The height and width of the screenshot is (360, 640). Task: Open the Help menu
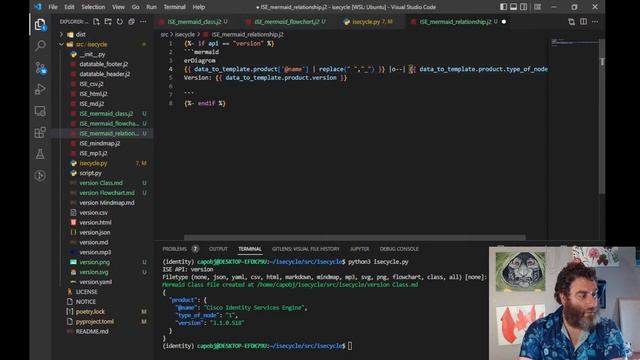(x=198, y=7)
